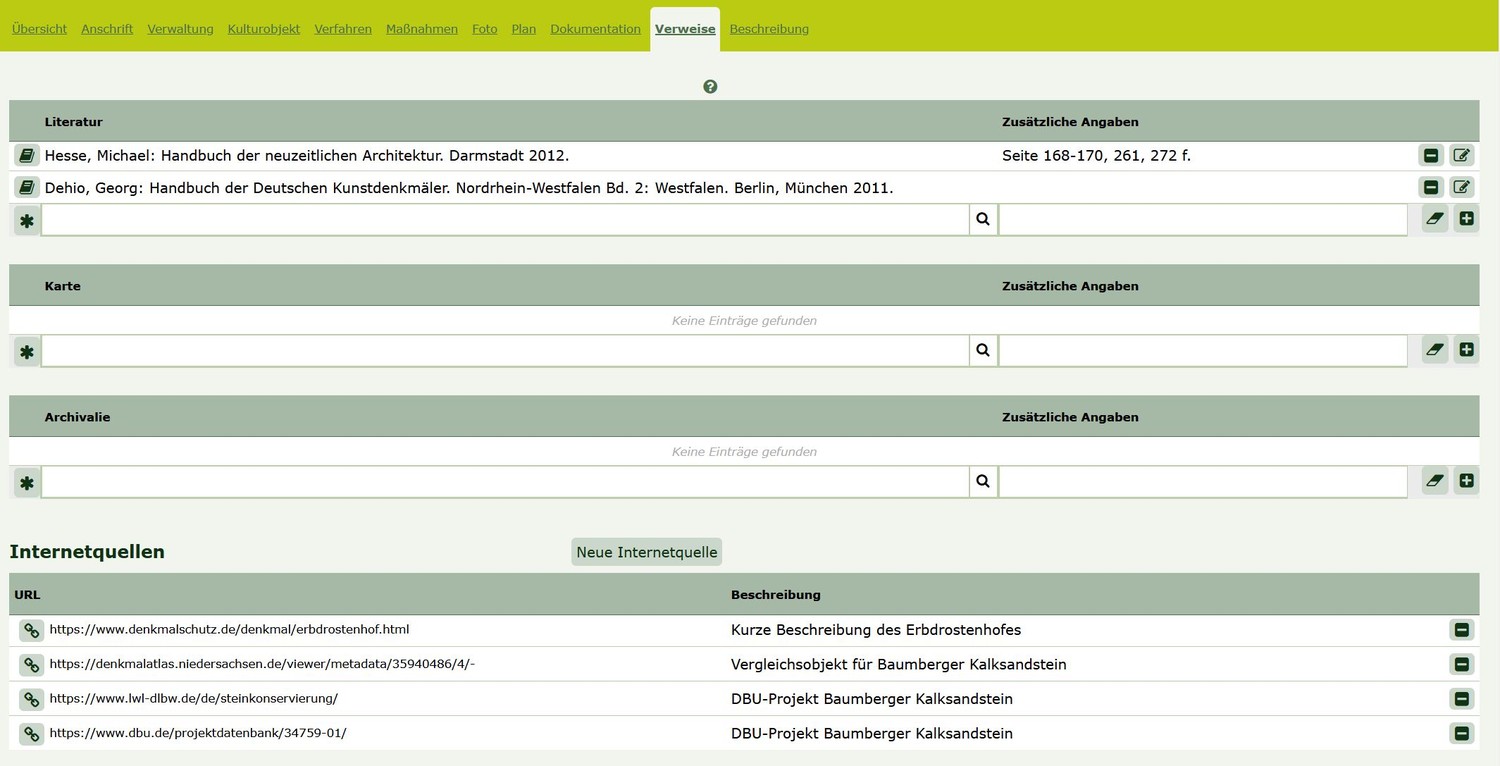Search literature with the magnifier icon
This screenshot has height=766, width=1500.
pyautogui.click(x=983, y=219)
